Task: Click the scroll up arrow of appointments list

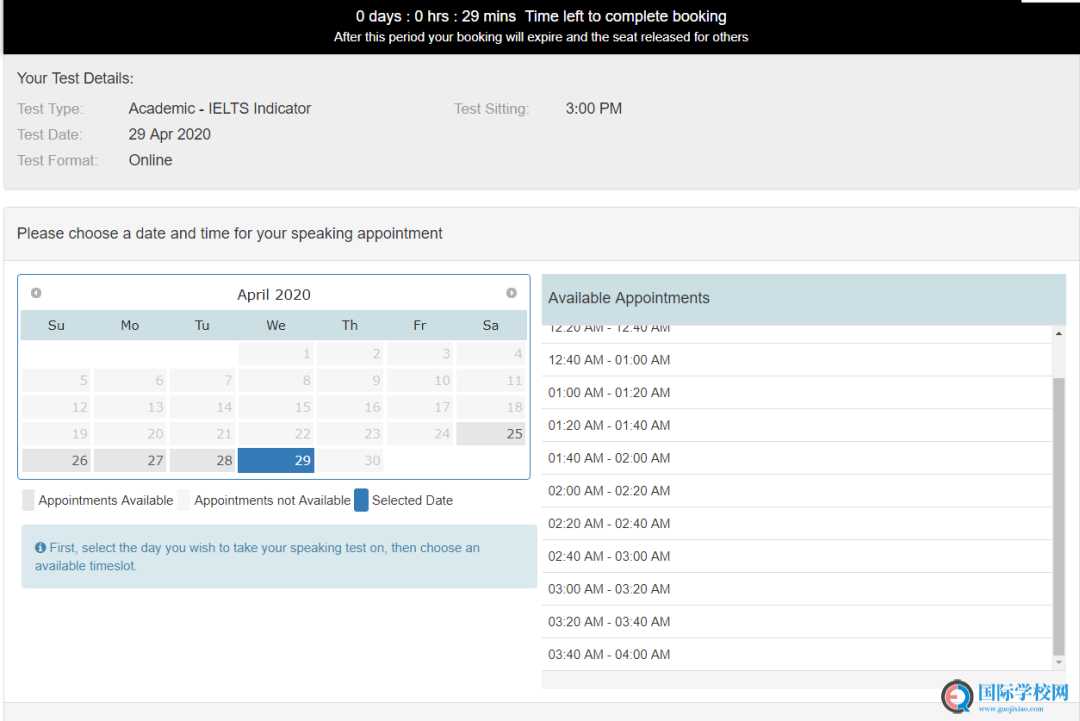Action: pos(1059,333)
